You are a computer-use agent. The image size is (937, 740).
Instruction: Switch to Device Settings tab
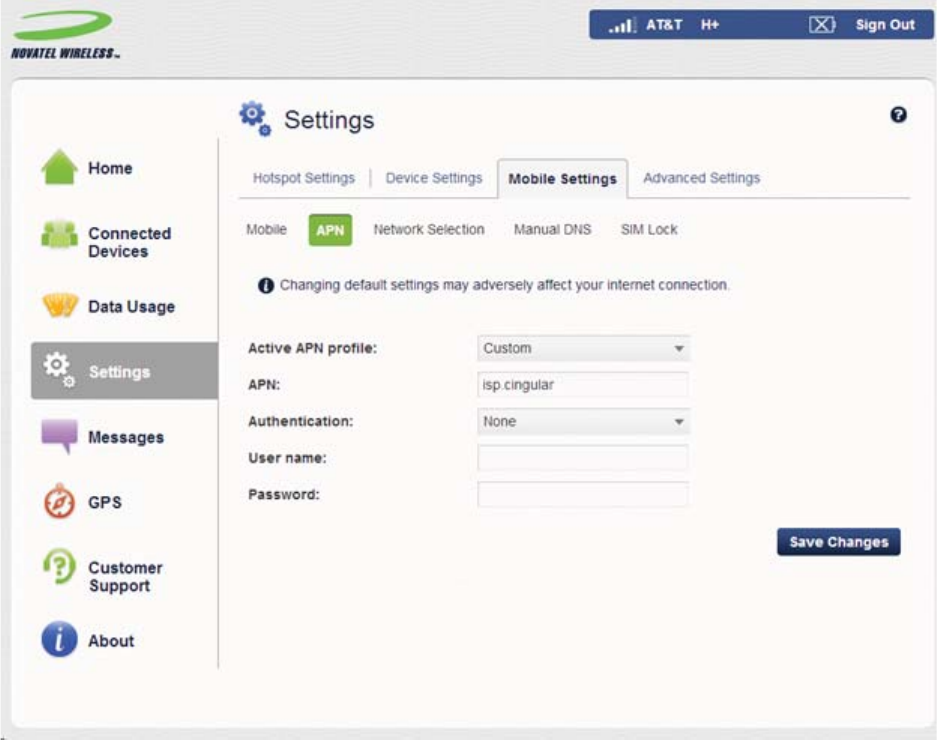pos(434,178)
